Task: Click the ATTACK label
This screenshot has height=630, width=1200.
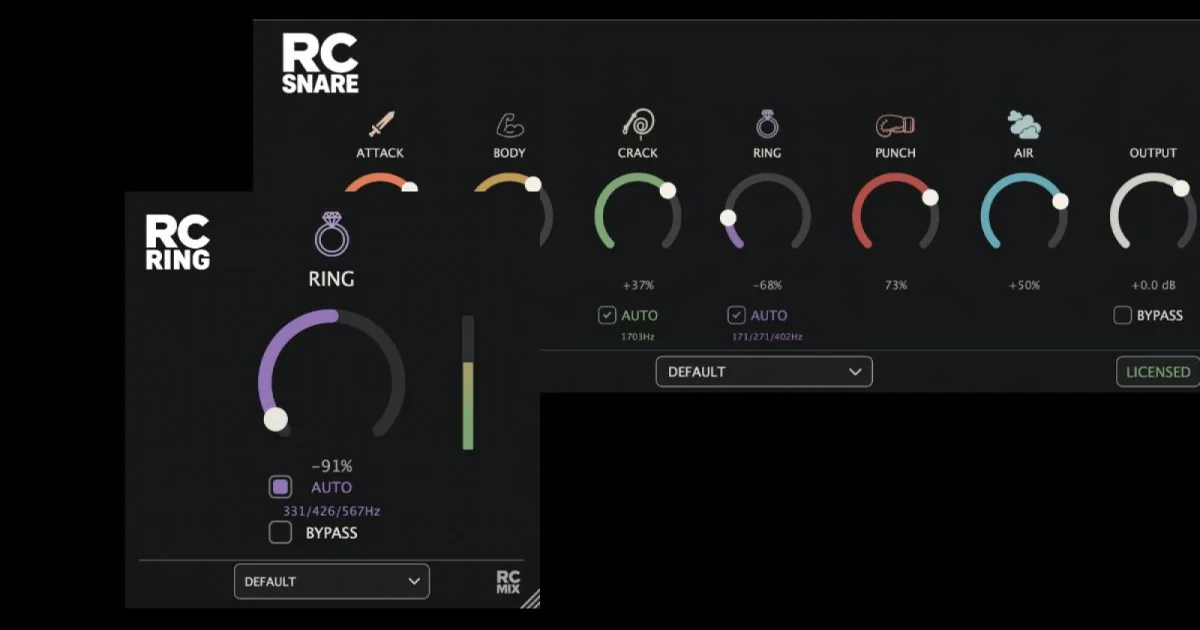Action: 380,153
